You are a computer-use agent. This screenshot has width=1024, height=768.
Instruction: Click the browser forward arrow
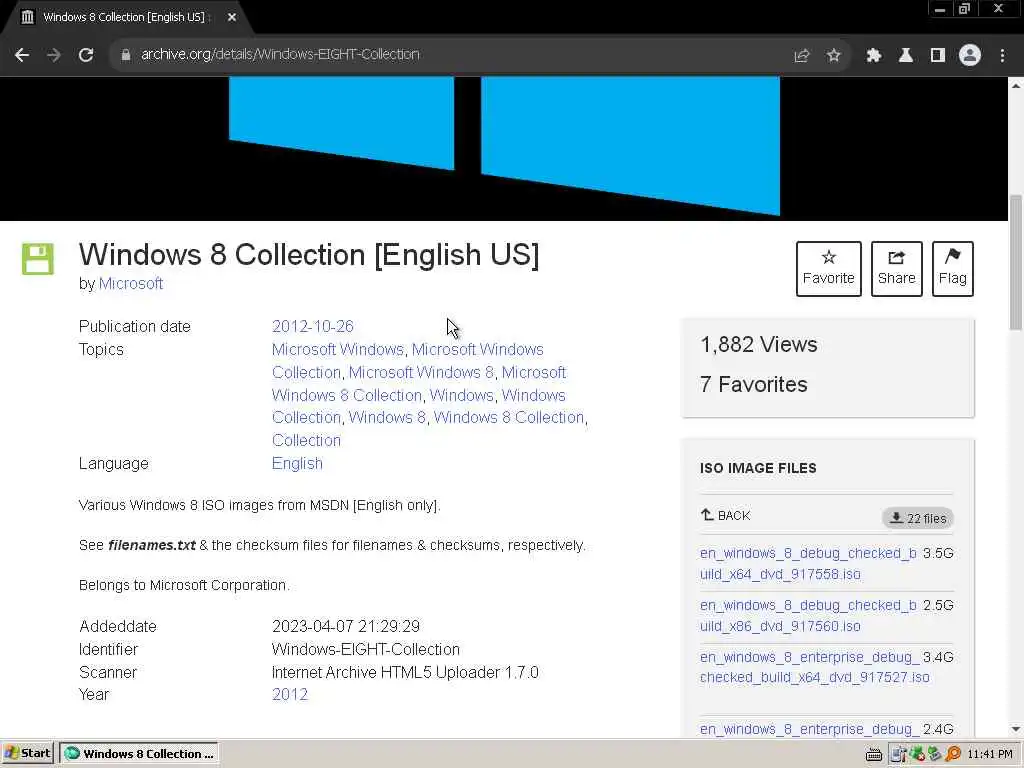pyautogui.click(x=54, y=55)
